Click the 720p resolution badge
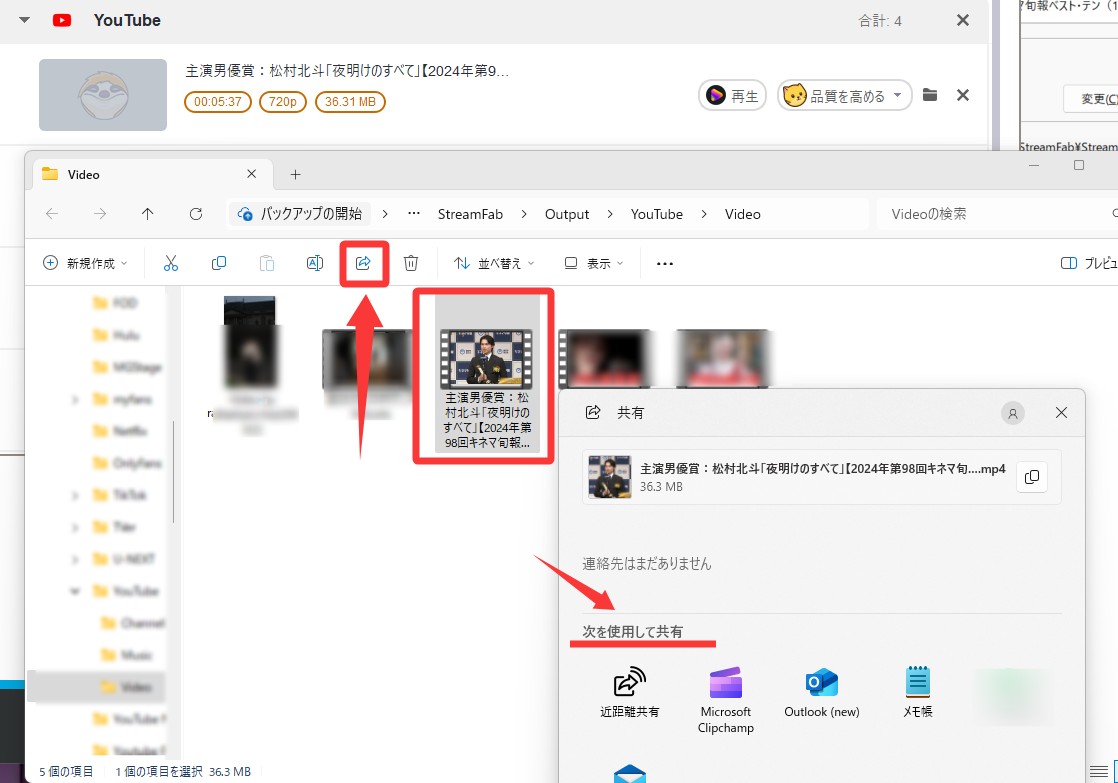This screenshot has width=1118, height=783. [x=283, y=102]
